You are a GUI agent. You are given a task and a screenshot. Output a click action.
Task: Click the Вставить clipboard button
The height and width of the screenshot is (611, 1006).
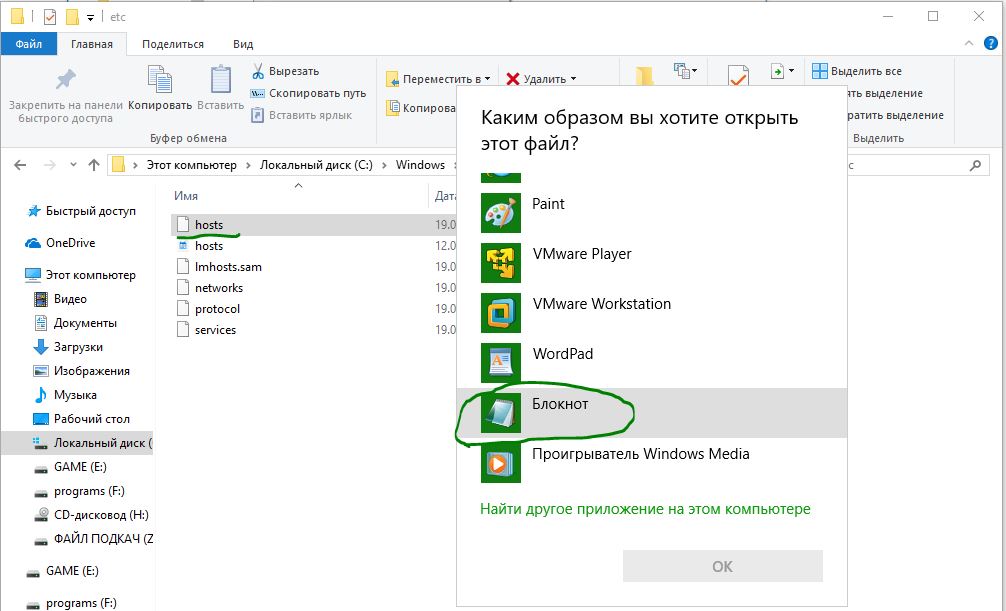(221, 89)
